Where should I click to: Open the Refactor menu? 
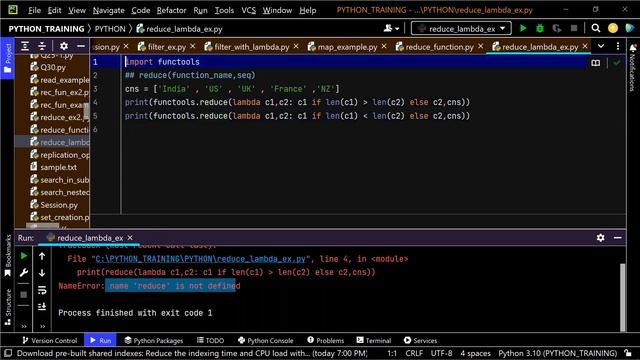(x=171, y=10)
